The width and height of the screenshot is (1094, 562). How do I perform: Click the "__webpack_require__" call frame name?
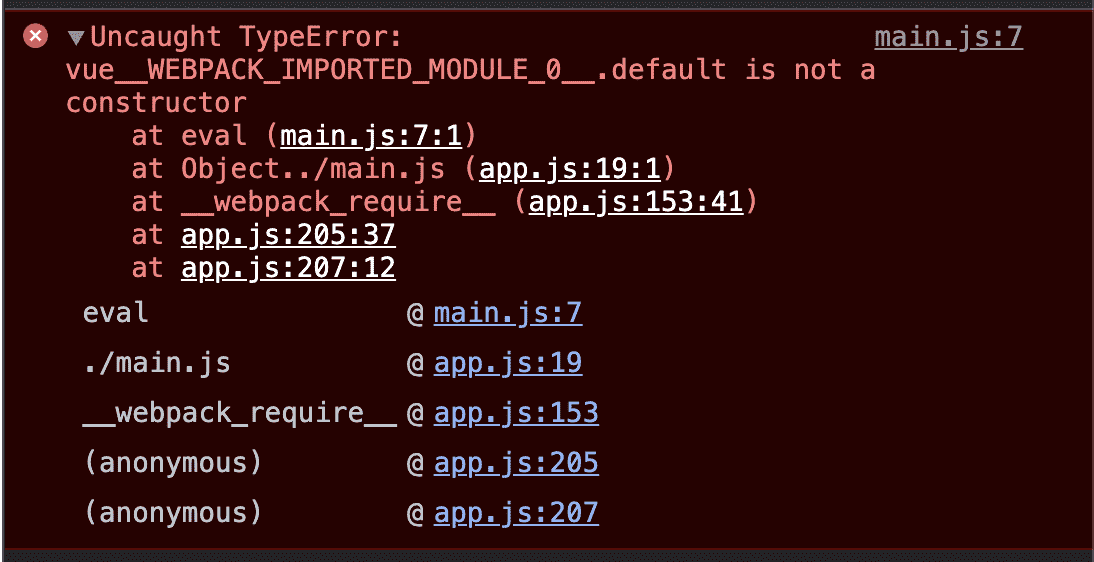click(239, 413)
